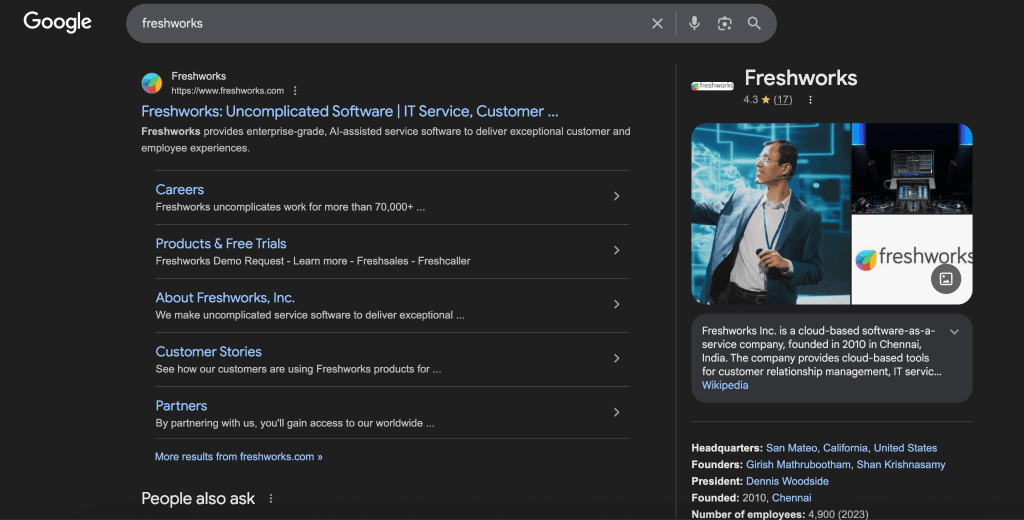The image size is (1024, 520).
Task: Open the Freshworks presenter photo thumbnail
Action: point(770,213)
